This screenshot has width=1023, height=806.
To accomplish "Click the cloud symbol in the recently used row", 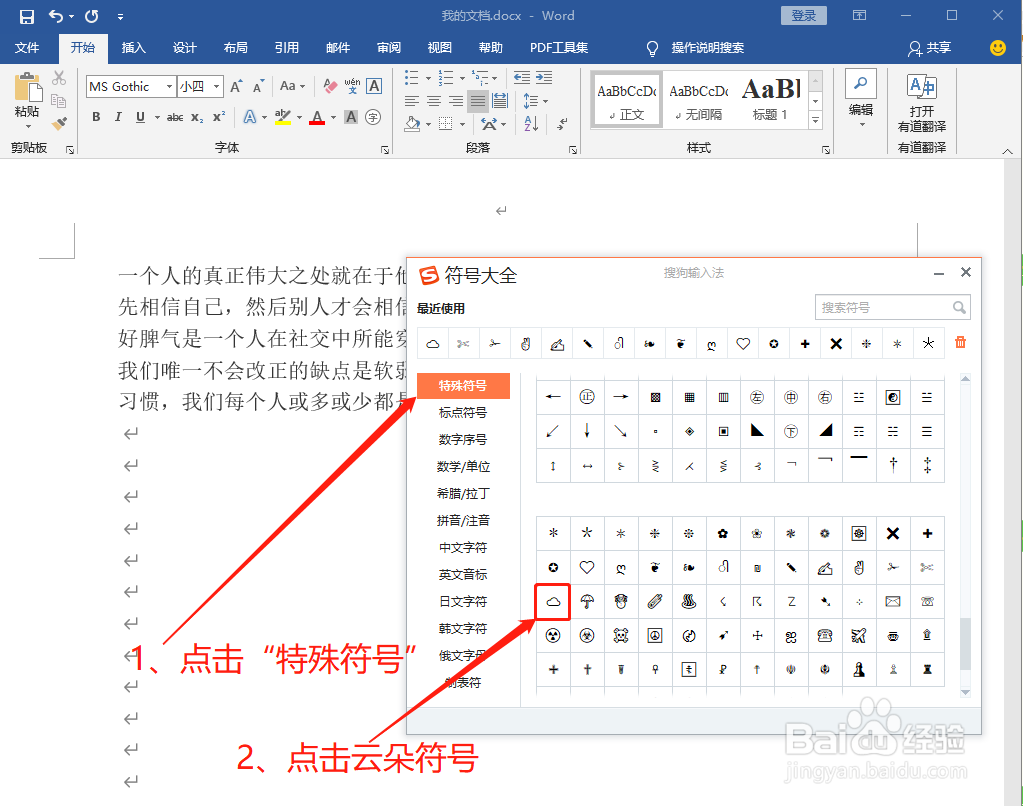I will (432, 343).
